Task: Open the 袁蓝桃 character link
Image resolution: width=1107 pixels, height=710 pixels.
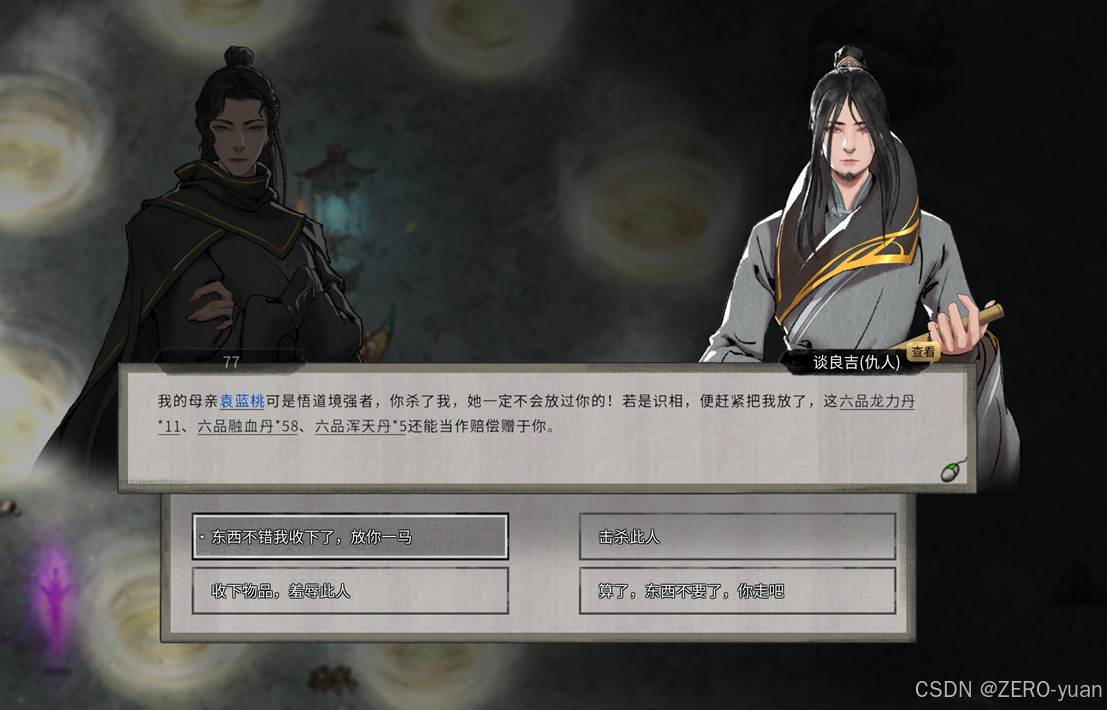Action: tap(242, 401)
